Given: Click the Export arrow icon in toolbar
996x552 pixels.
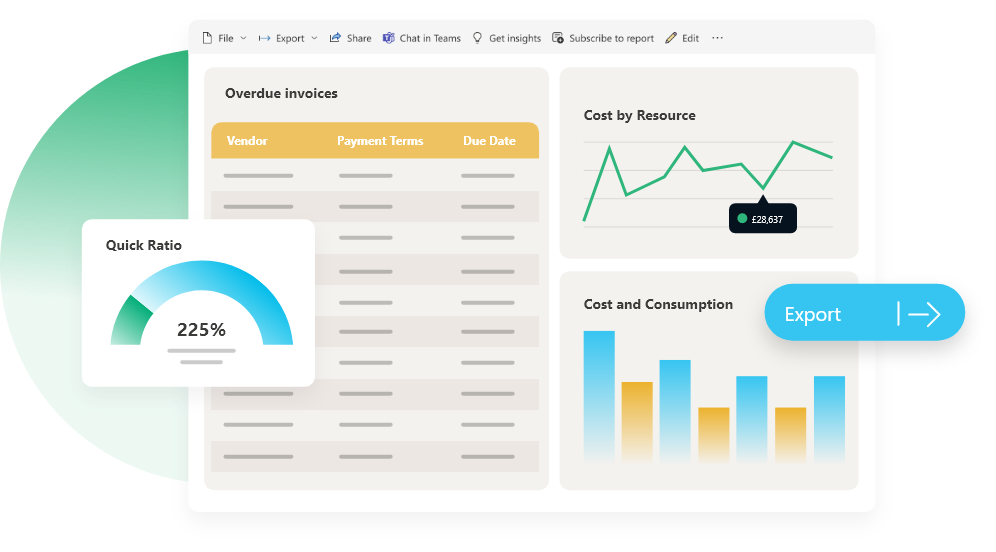Looking at the screenshot, I should click(x=264, y=38).
